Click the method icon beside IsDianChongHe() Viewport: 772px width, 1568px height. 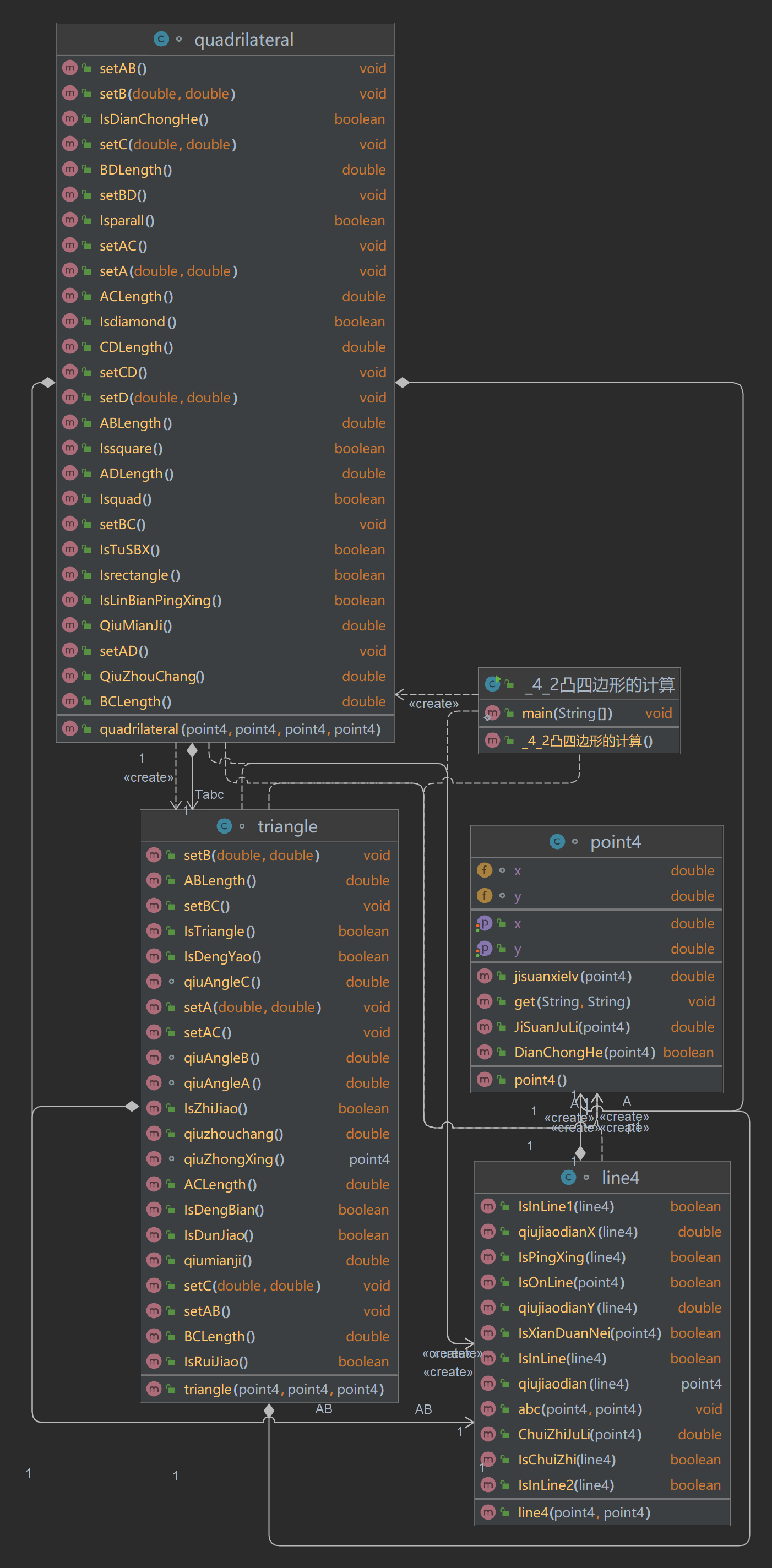pyautogui.click(x=70, y=119)
